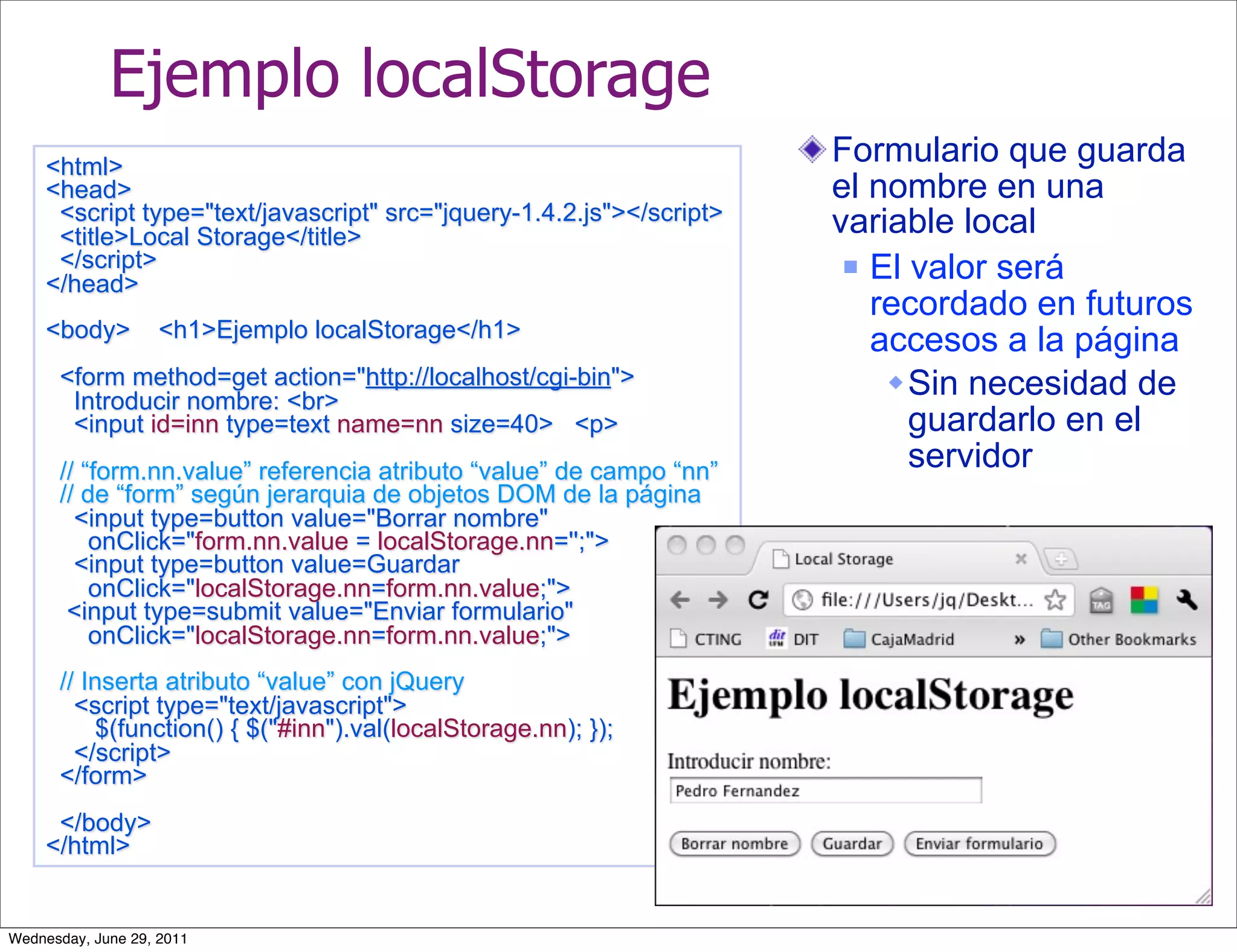The width and height of the screenshot is (1237, 952).
Task: Click the jquery-1.4.2.js script tag line
Action: tap(391, 213)
